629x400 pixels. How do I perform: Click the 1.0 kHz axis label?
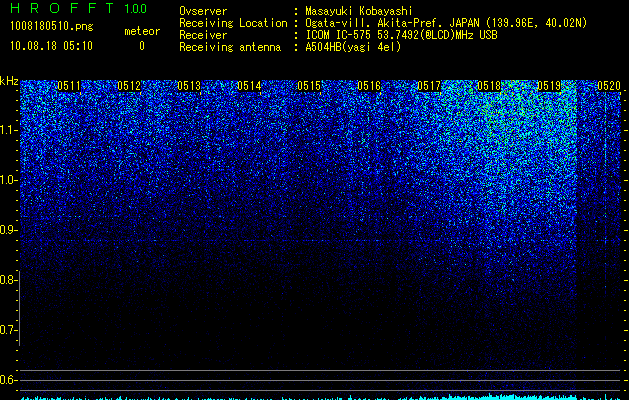[x=8, y=180]
